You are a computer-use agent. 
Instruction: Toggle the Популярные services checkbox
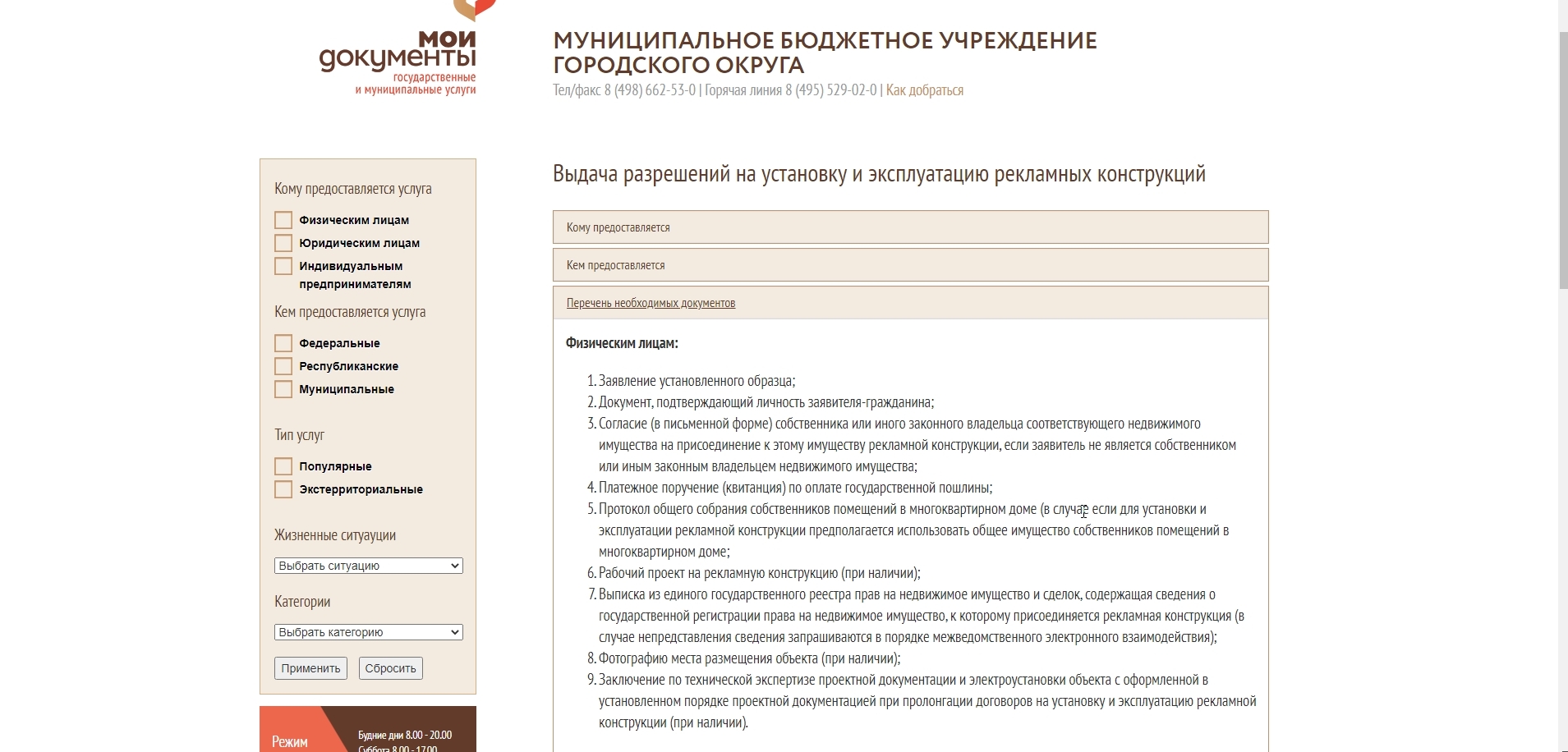click(x=283, y=466)
